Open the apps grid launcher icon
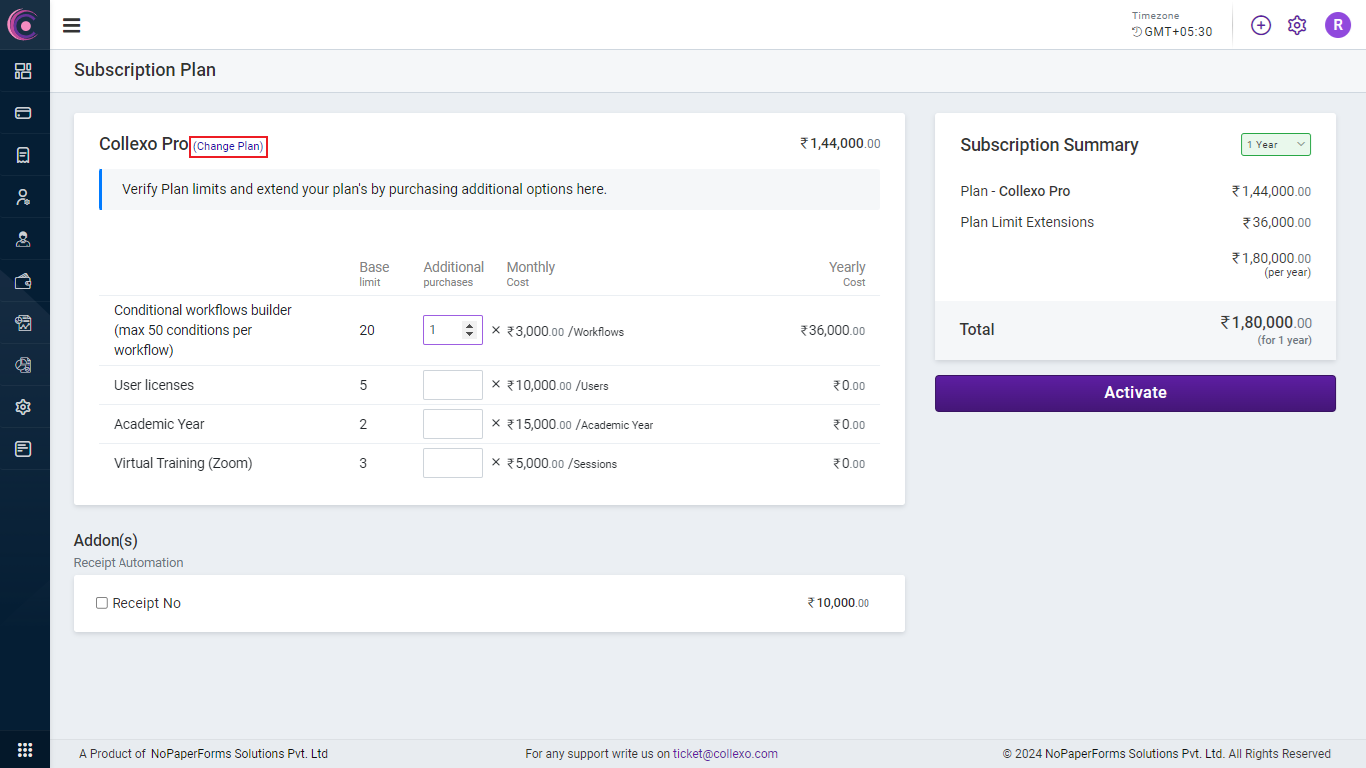The width and height of the screenshot is (1366, 768). [25, 750]
